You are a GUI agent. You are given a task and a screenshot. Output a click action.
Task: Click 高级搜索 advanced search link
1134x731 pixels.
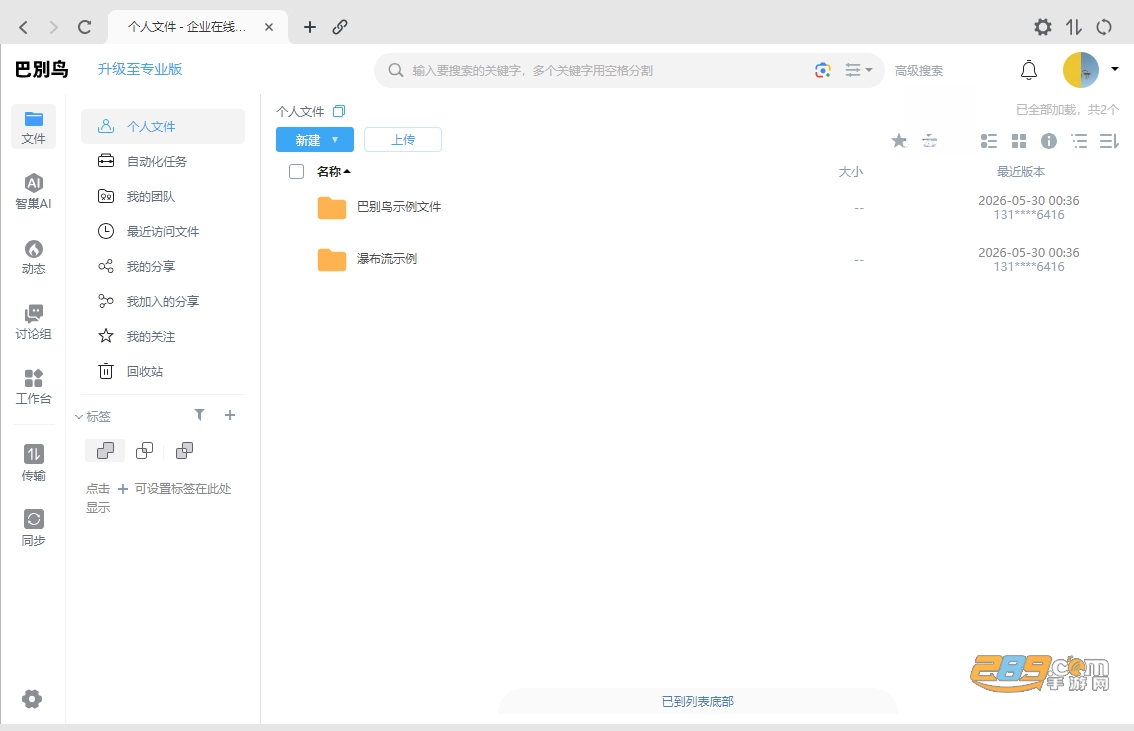(x=918, y=71)
